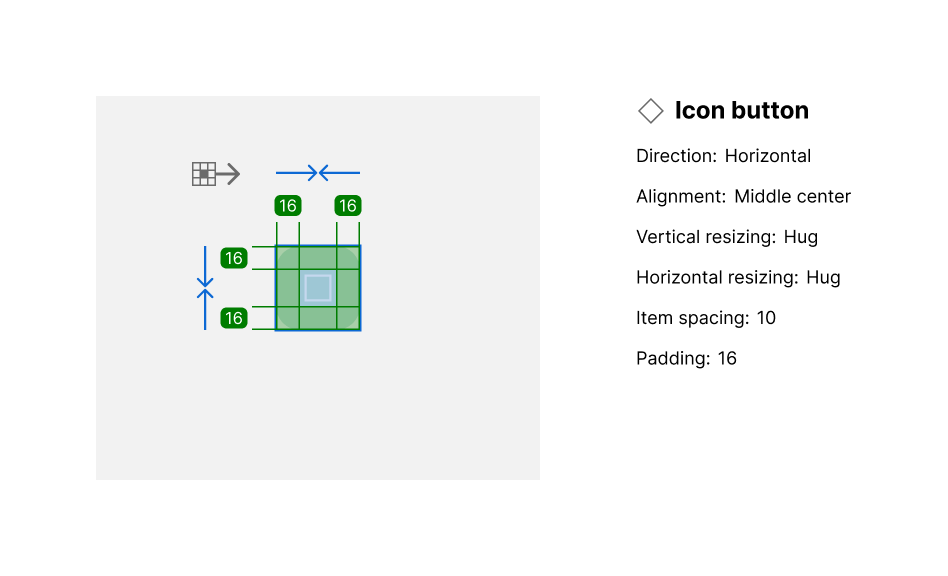Click the blue vertical inward arrows icon
This screenshot has height=576, width=948.
205,288
